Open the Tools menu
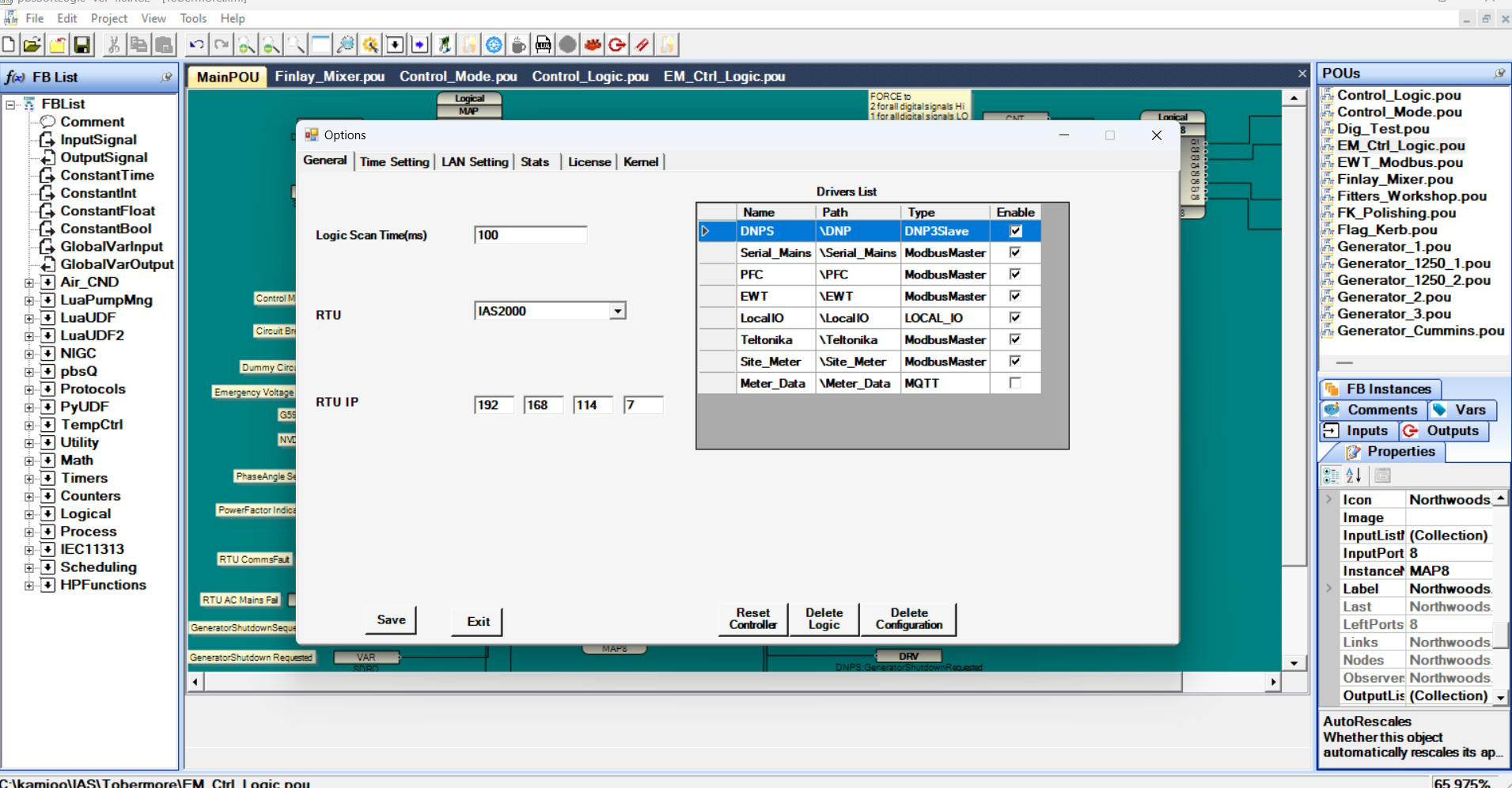1512x788 pixels. click(193, 18)
